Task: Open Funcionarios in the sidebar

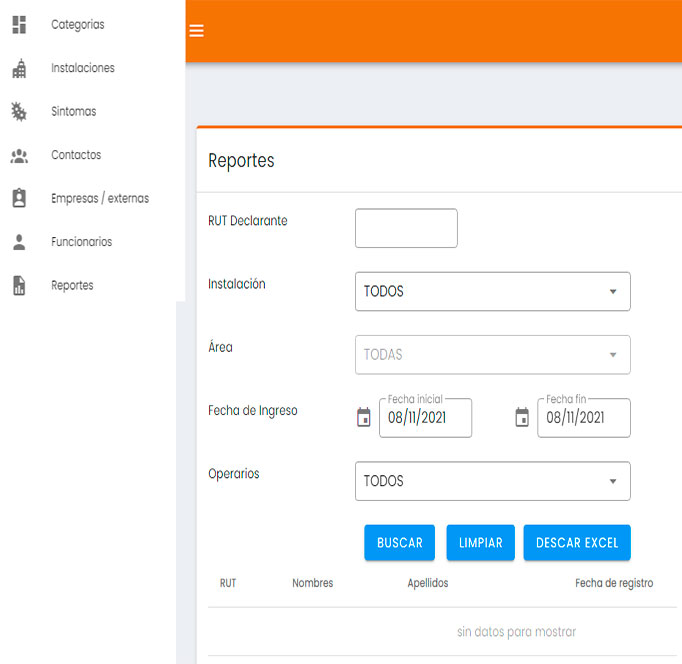Action: pyautogui.click(x=81, y=242)
